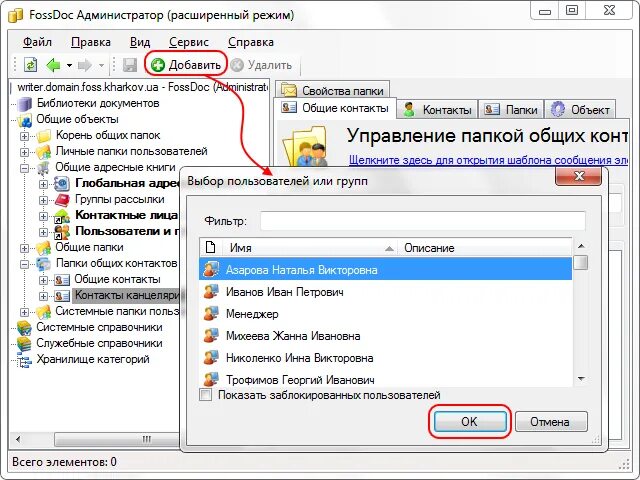Click the Хранилище категорий icon
Screen dimensions: 640x480
pos(24,360)
